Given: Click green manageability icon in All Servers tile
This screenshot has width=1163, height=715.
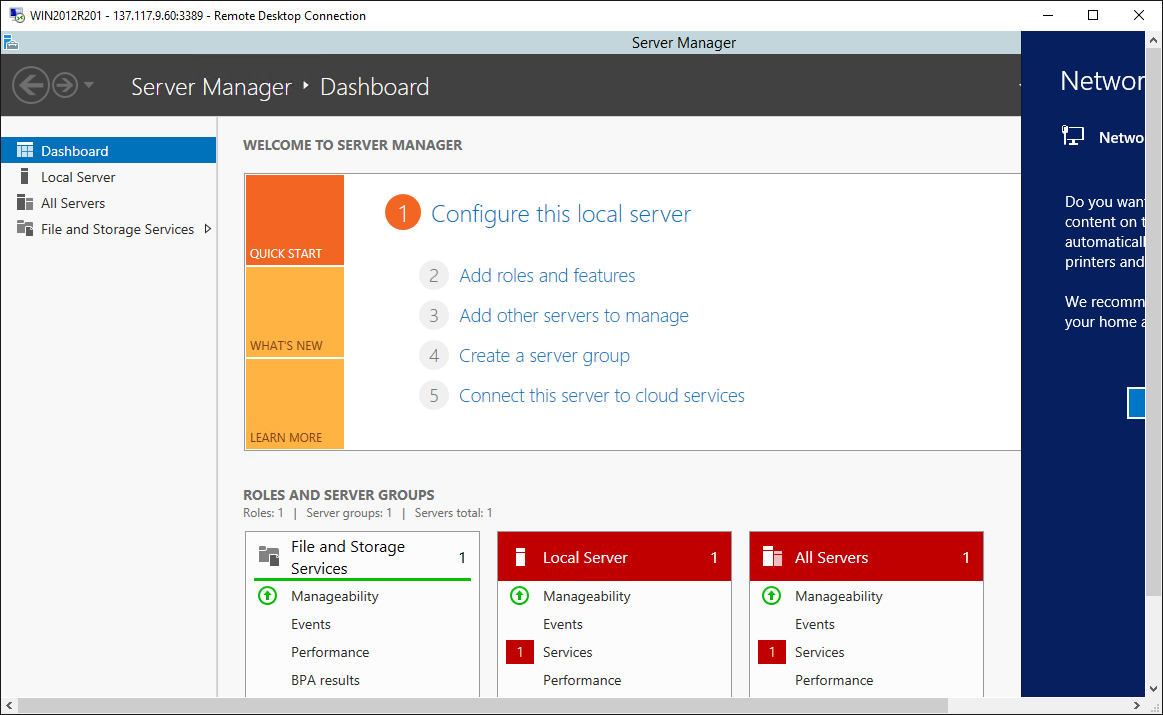Looking at the screenshot, I should pyautogui.click(x=771, y=596).
